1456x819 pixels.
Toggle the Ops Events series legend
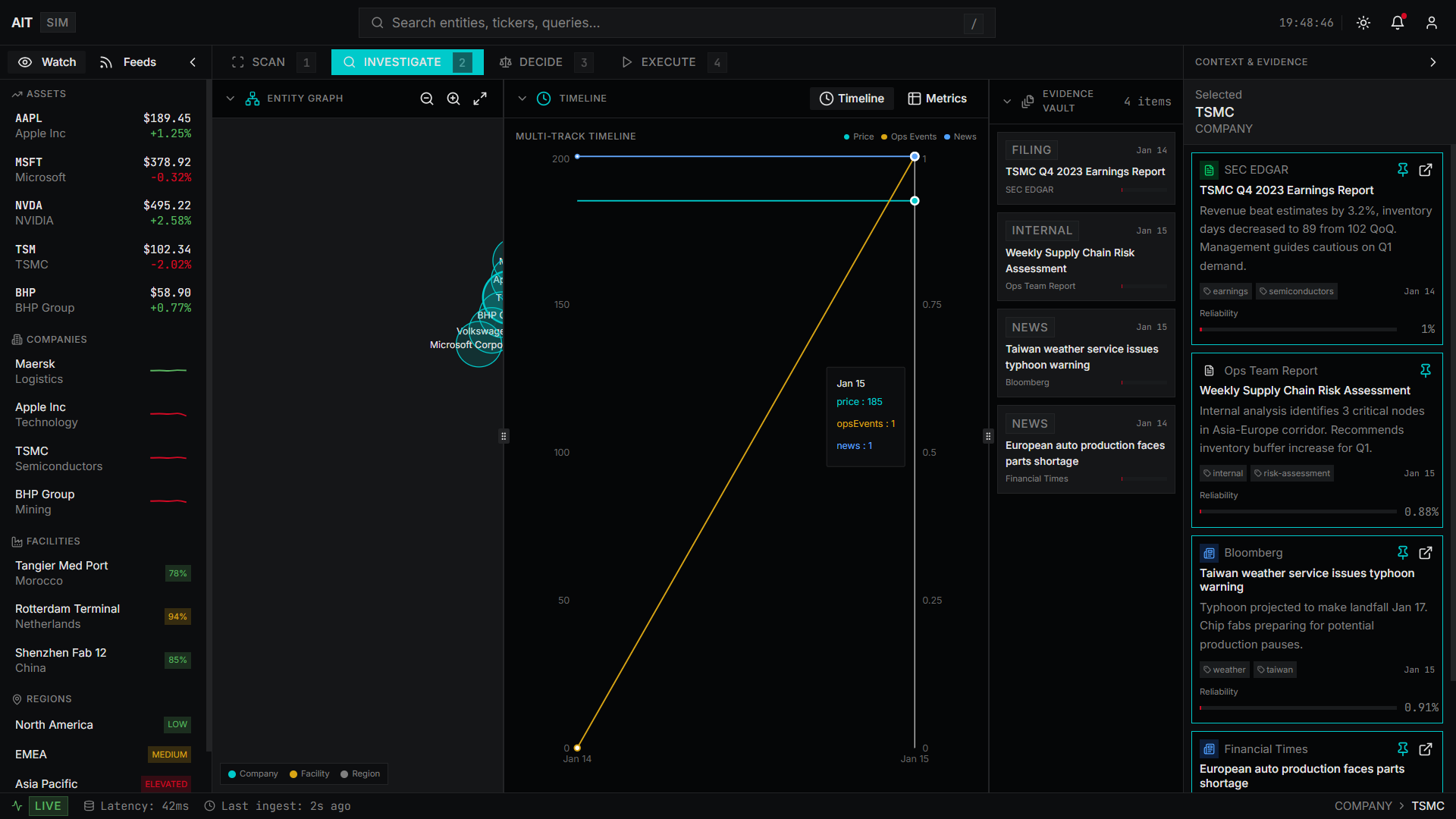click(908, 136)
